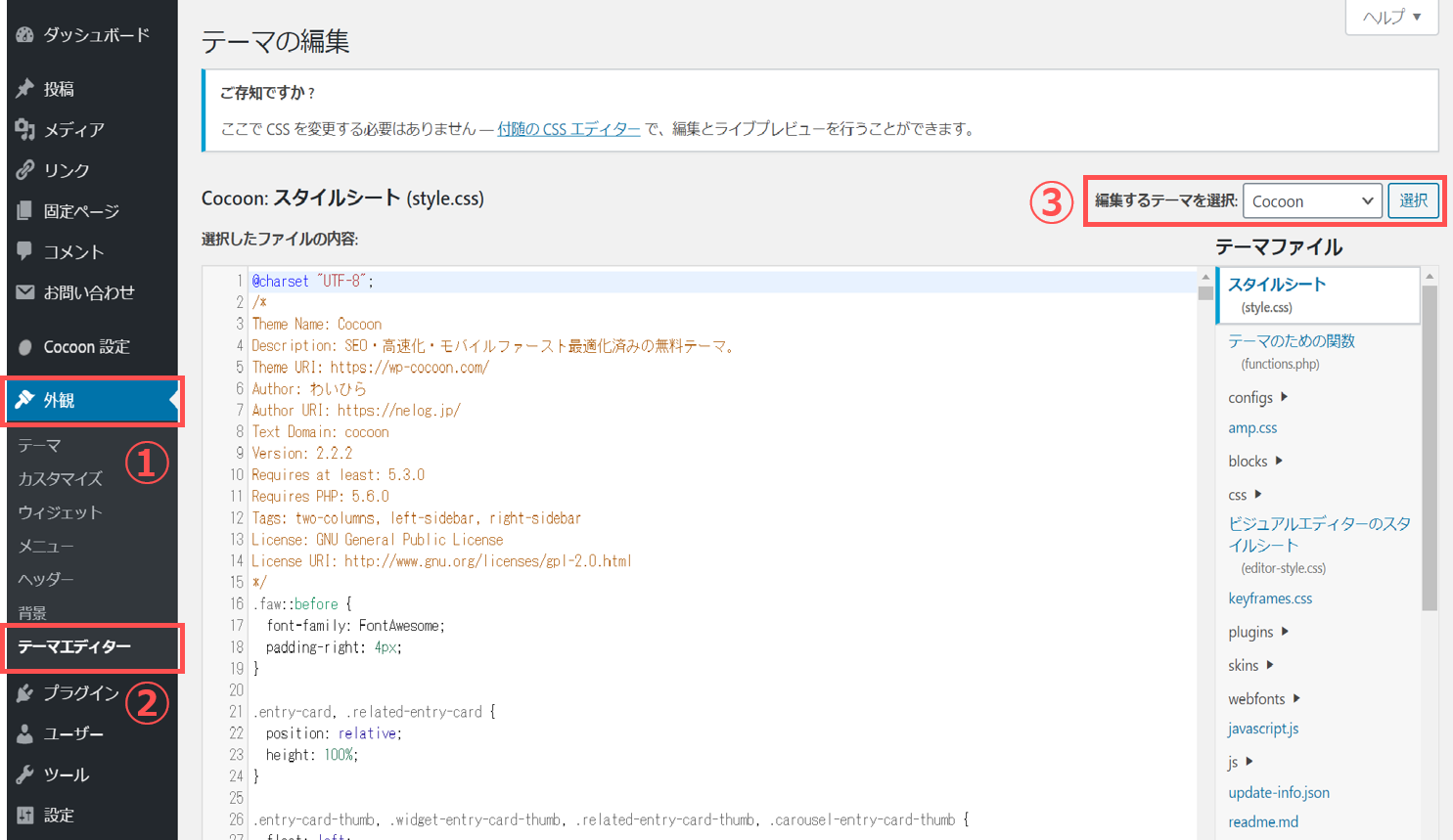
Task: Follow the 付随の CSS エディター link
Action: pyautogui.click(x=568, y=129)
